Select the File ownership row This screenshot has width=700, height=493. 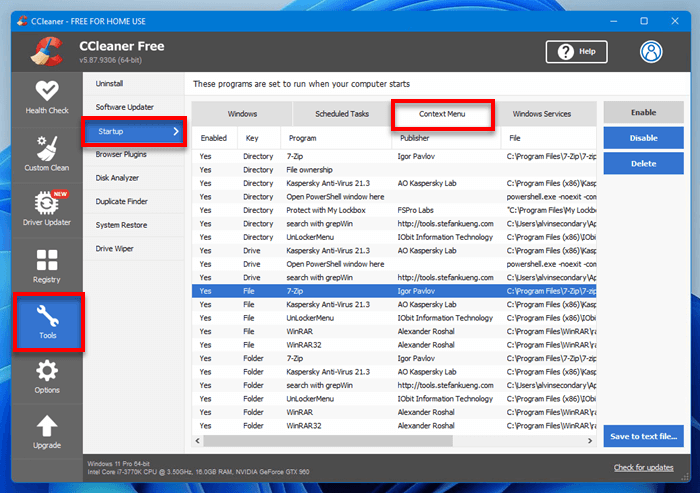pos(394,170)
